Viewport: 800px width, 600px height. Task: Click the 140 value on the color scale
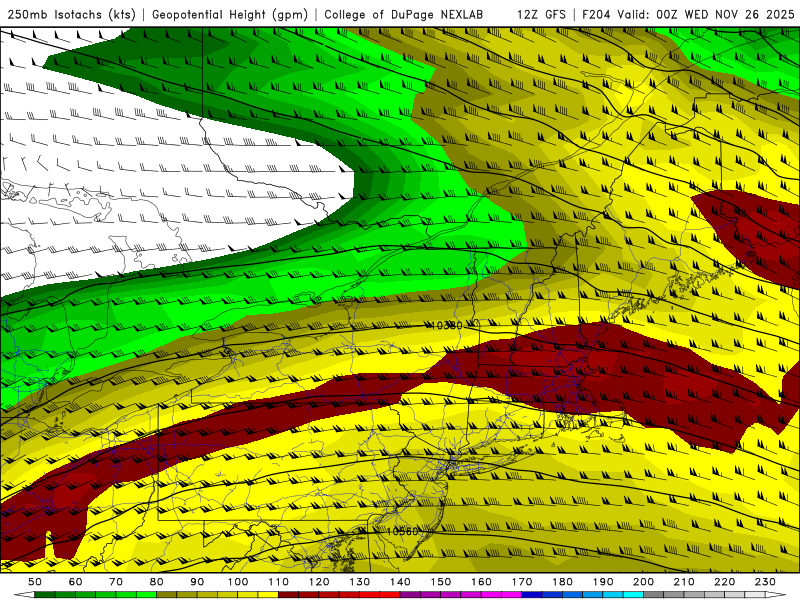click(x=400, y=582)
